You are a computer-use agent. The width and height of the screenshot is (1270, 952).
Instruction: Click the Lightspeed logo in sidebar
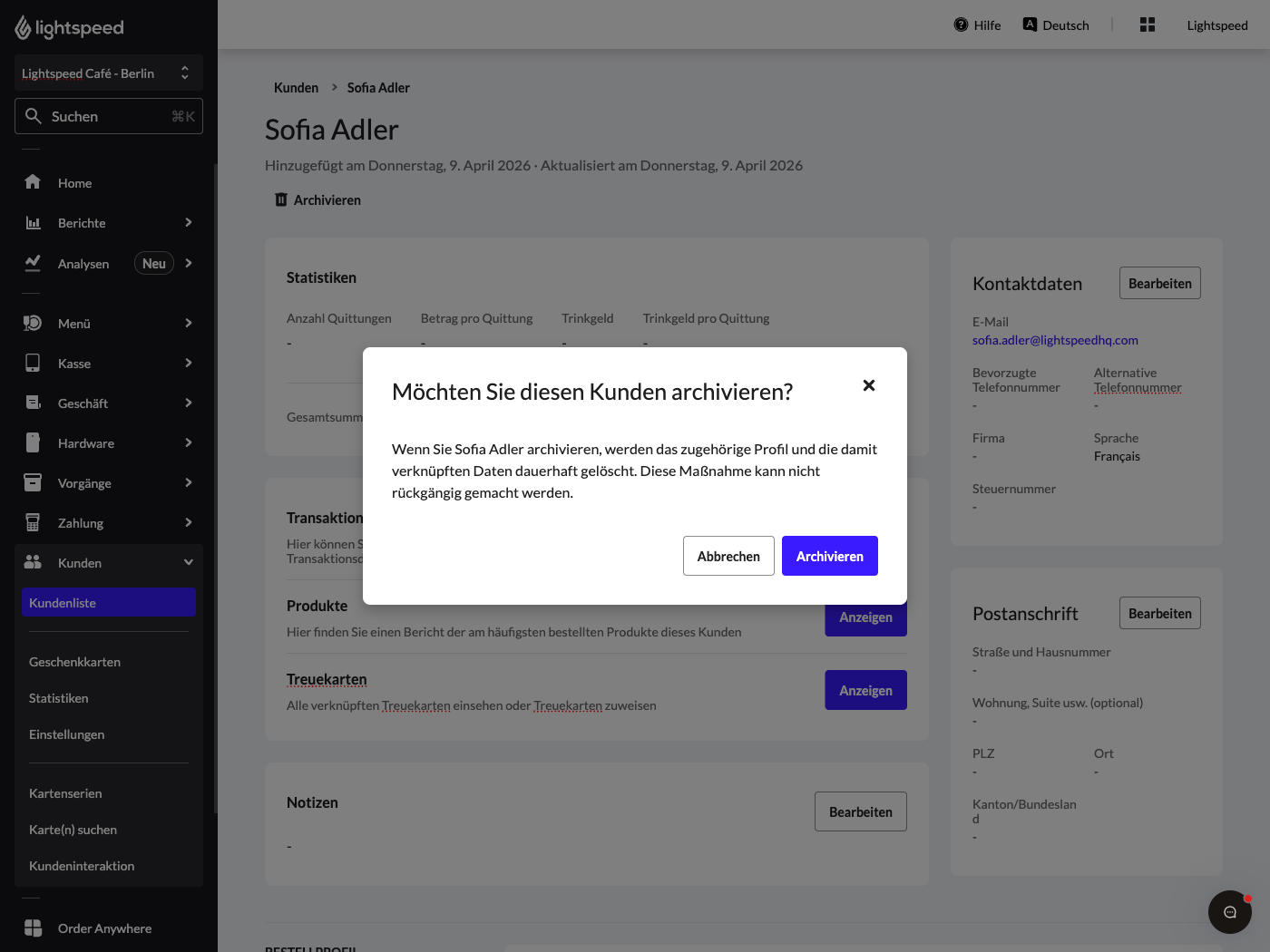69,28
